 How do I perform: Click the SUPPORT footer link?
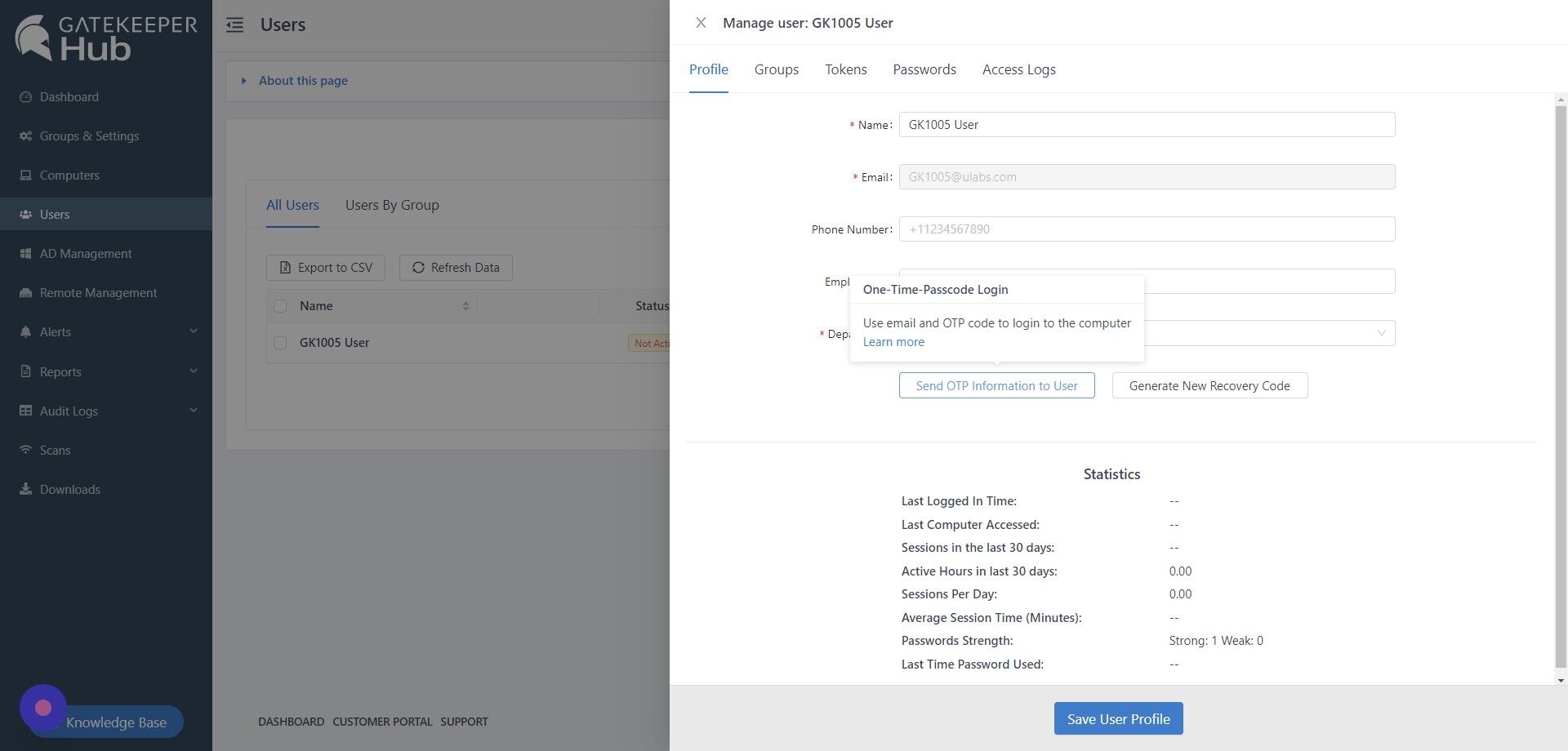tap(464, 722)
